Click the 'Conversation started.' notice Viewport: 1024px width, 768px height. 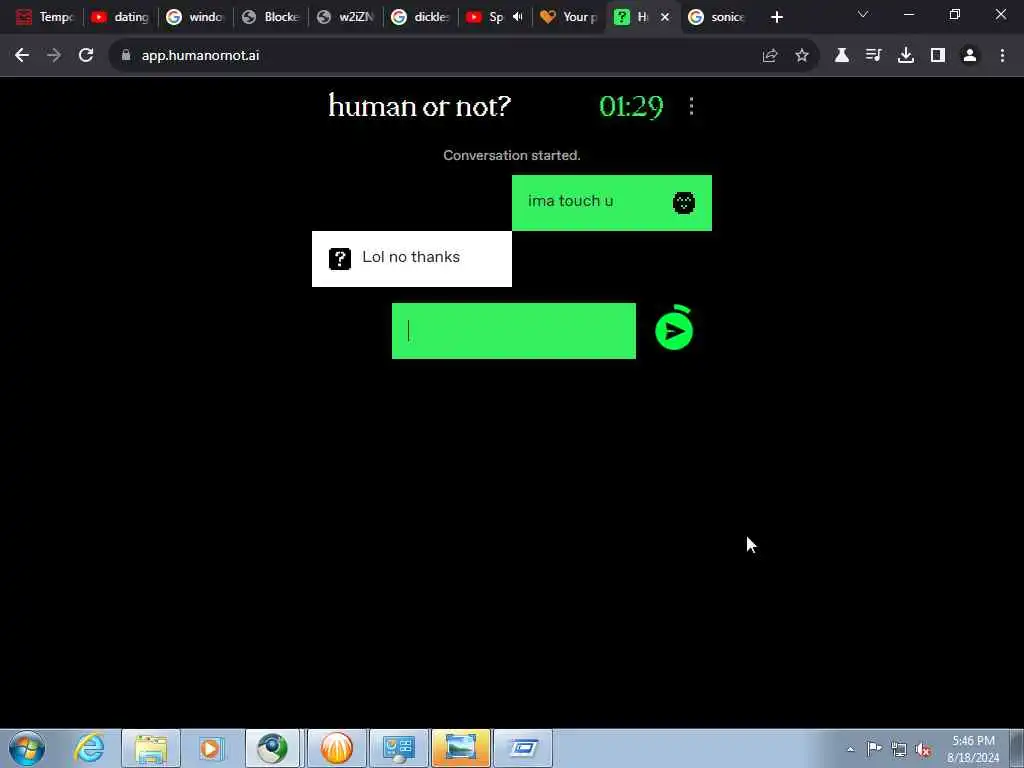click(x=511, y=155)
